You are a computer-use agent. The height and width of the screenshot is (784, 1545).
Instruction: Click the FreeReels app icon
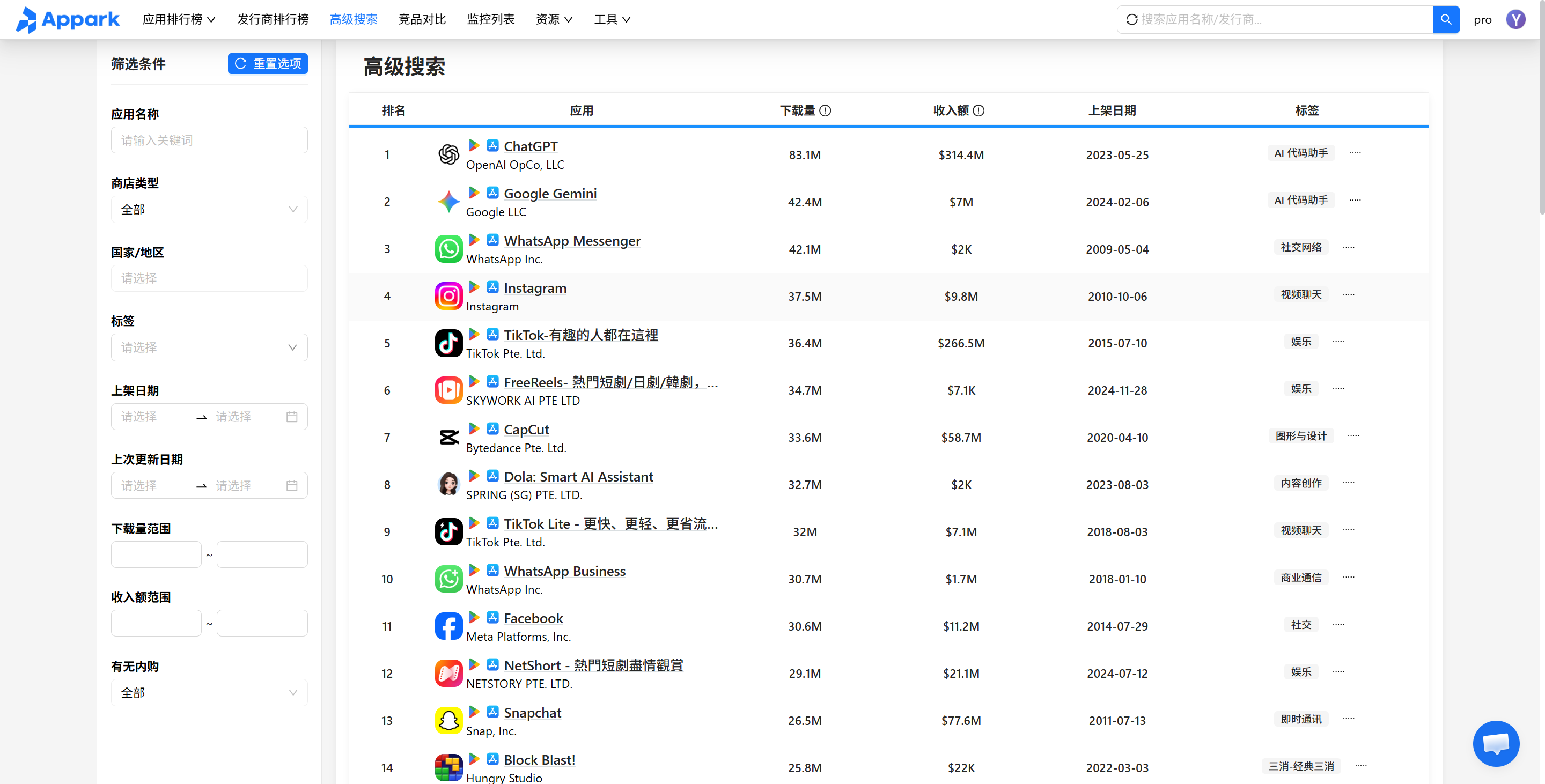point(448,390)
